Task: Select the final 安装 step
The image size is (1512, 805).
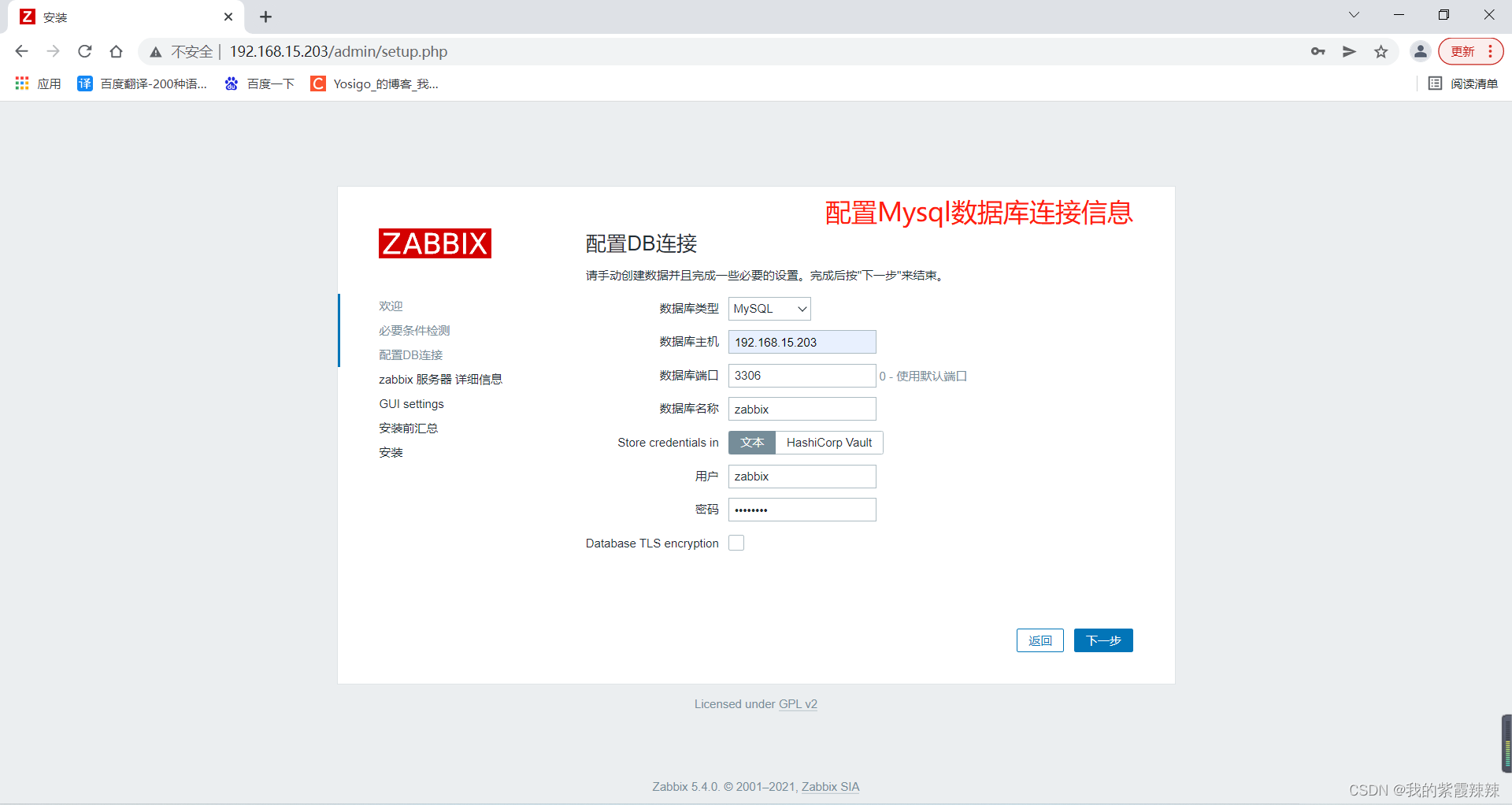Action: point(391,453)
